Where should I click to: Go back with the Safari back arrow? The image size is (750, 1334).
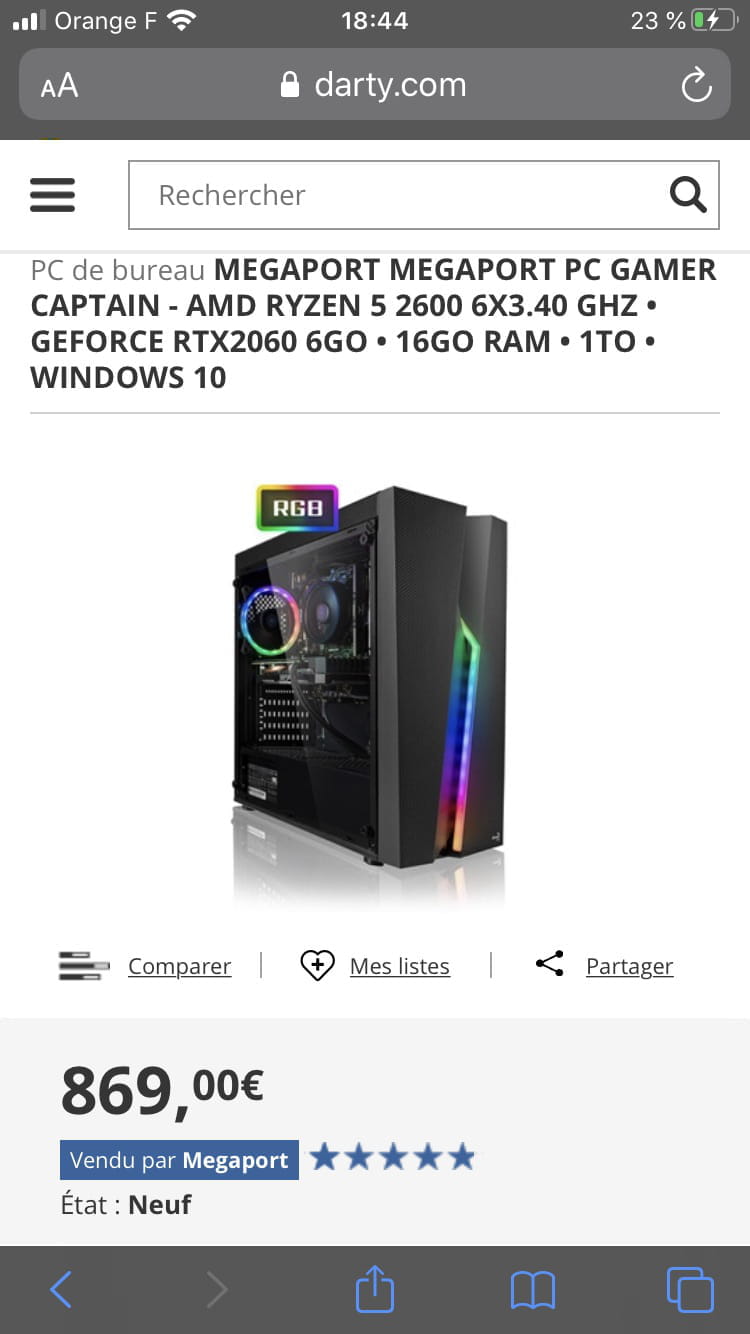(61, 1290)
